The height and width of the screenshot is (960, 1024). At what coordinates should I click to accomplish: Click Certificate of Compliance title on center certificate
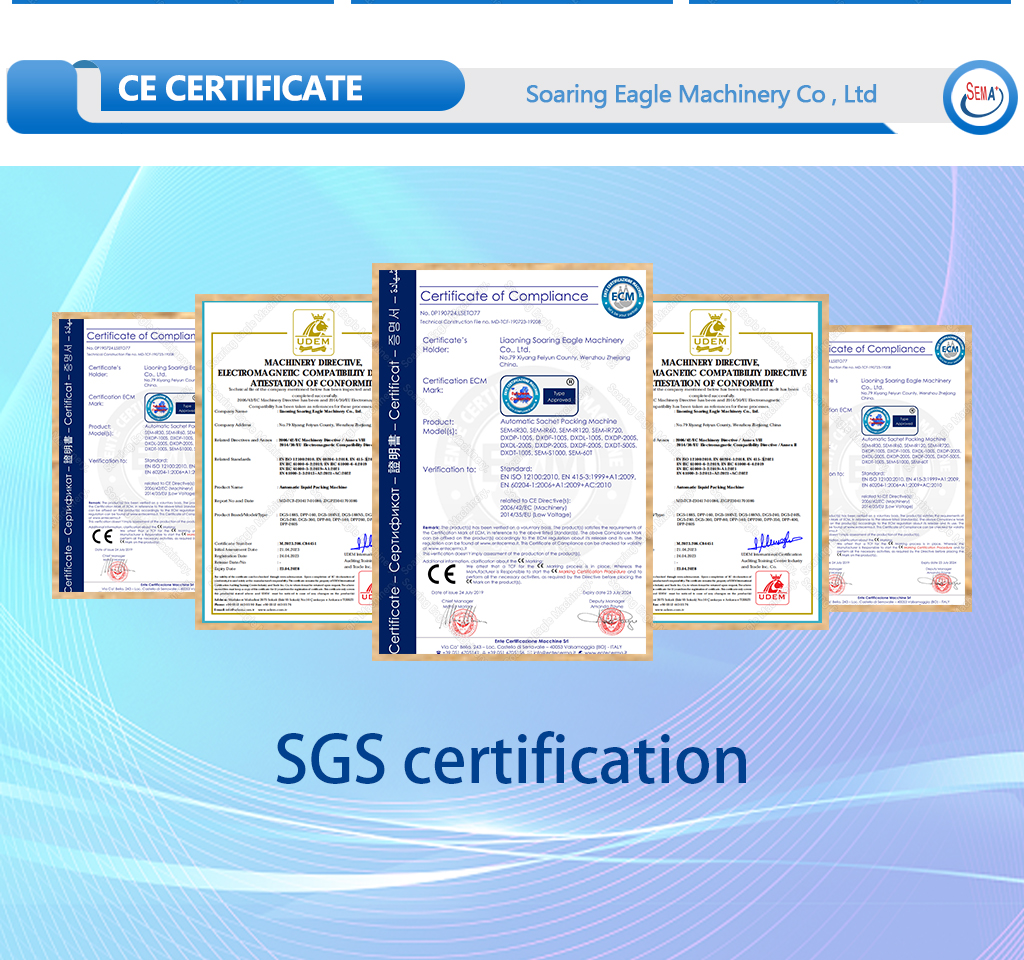pyautogui.click(x=504, y=296)
